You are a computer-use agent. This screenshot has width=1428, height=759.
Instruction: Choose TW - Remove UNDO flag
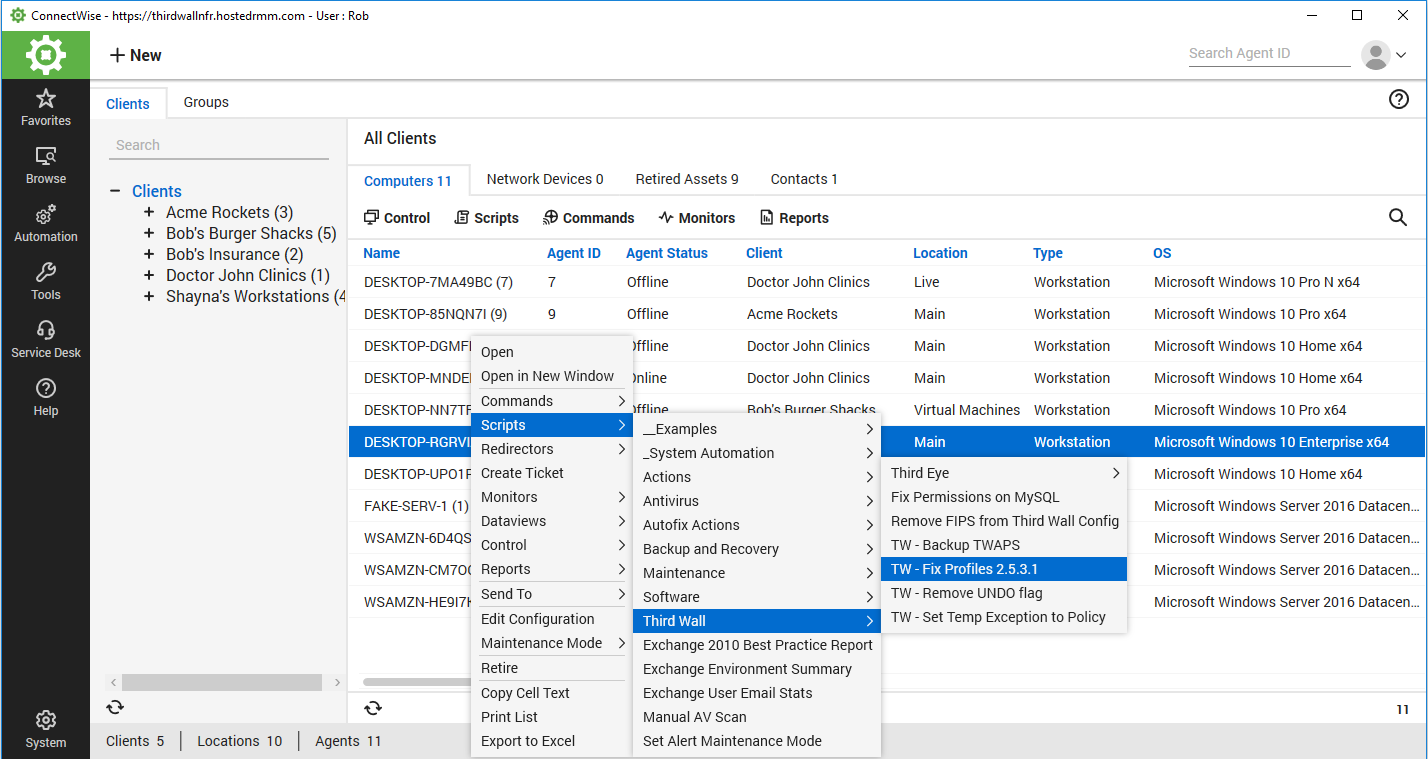(x=1005, y=593)
